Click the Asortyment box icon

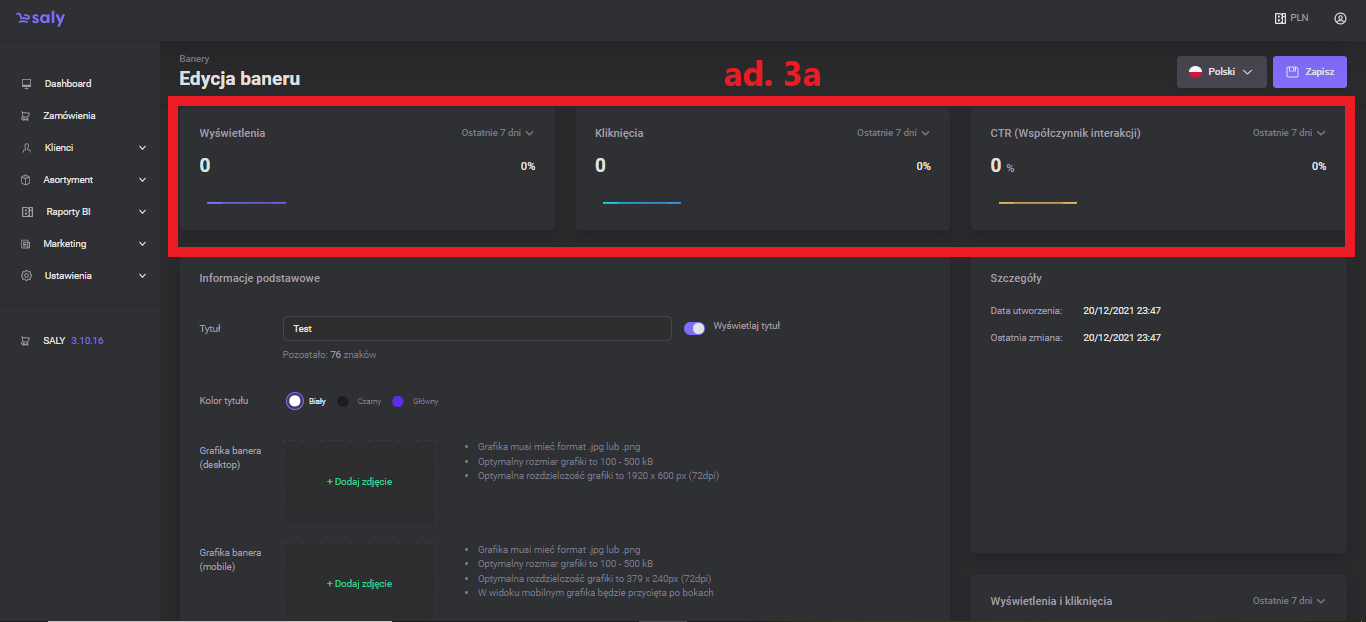tap(26, 180)
